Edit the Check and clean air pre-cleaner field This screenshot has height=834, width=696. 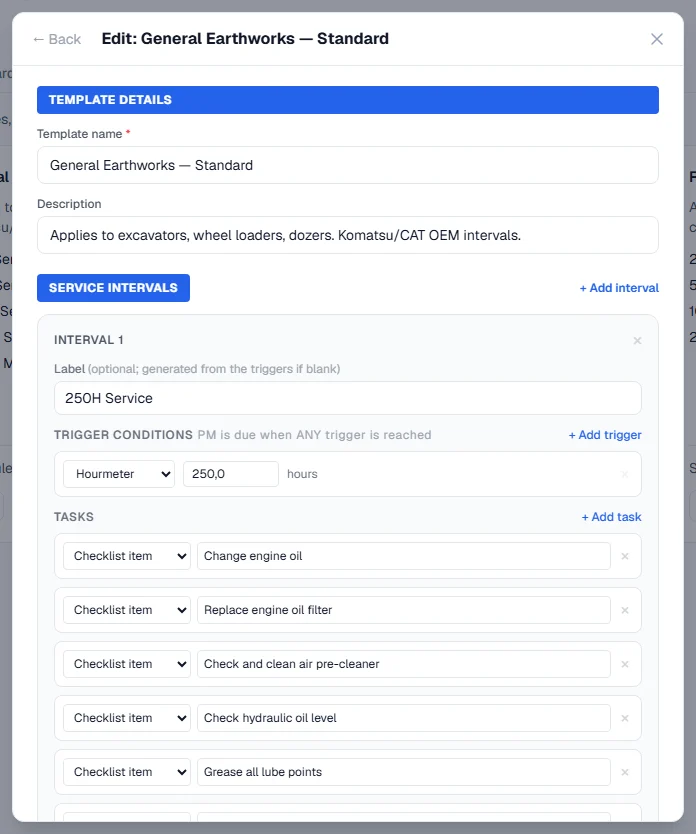[x=404, y=664]
